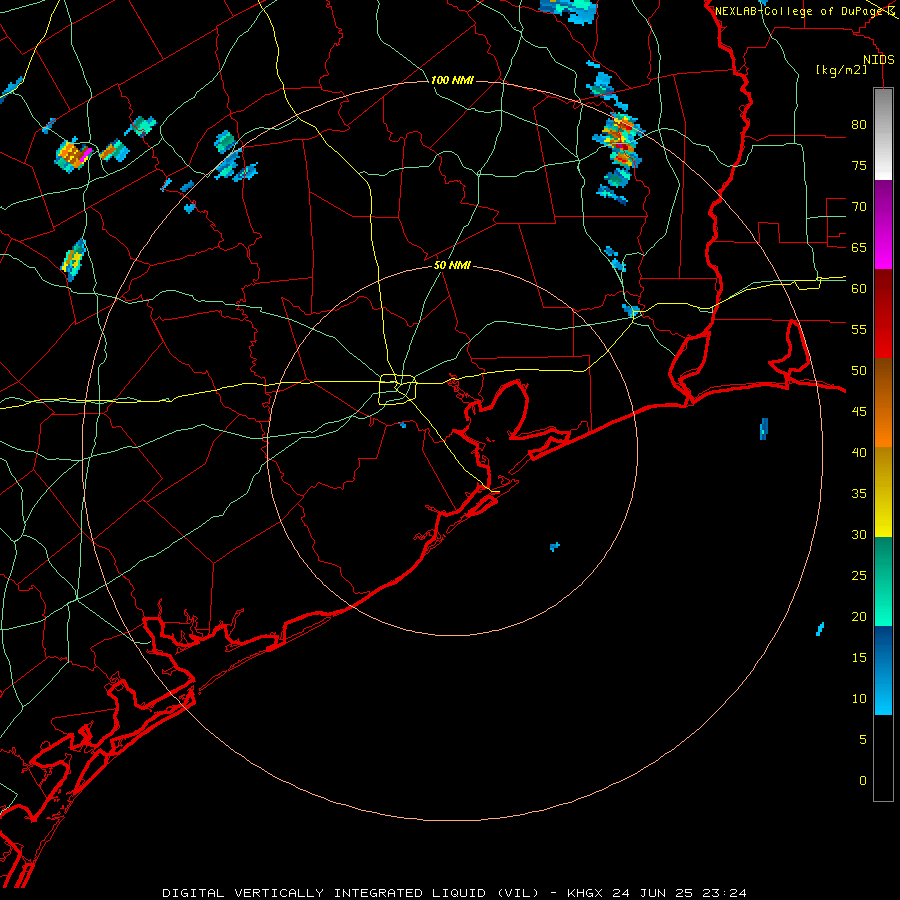The image size is (900, 900).
Task: Click the tiny blue echo just south of Houston loop
Action: coord(402,425)
